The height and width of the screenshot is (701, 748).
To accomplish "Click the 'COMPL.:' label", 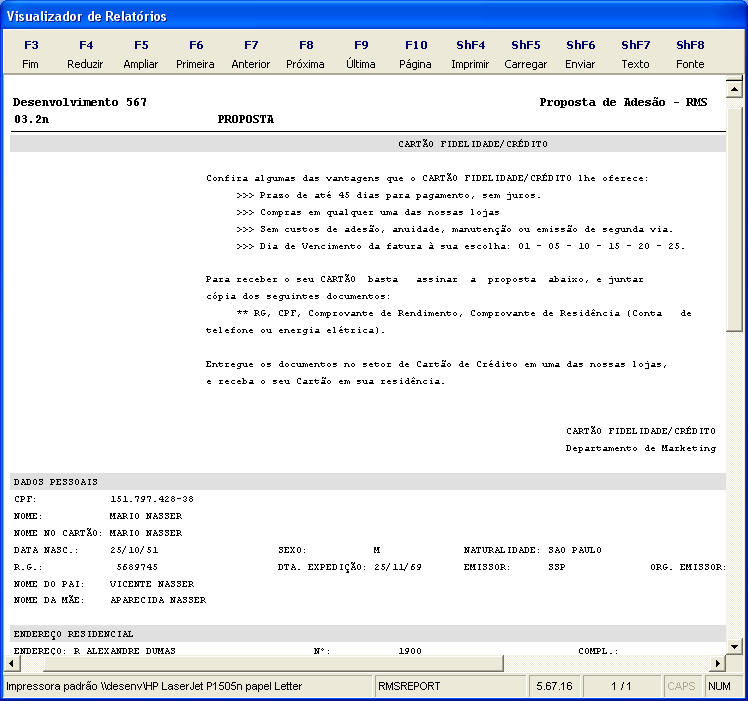I will [598, 651].
